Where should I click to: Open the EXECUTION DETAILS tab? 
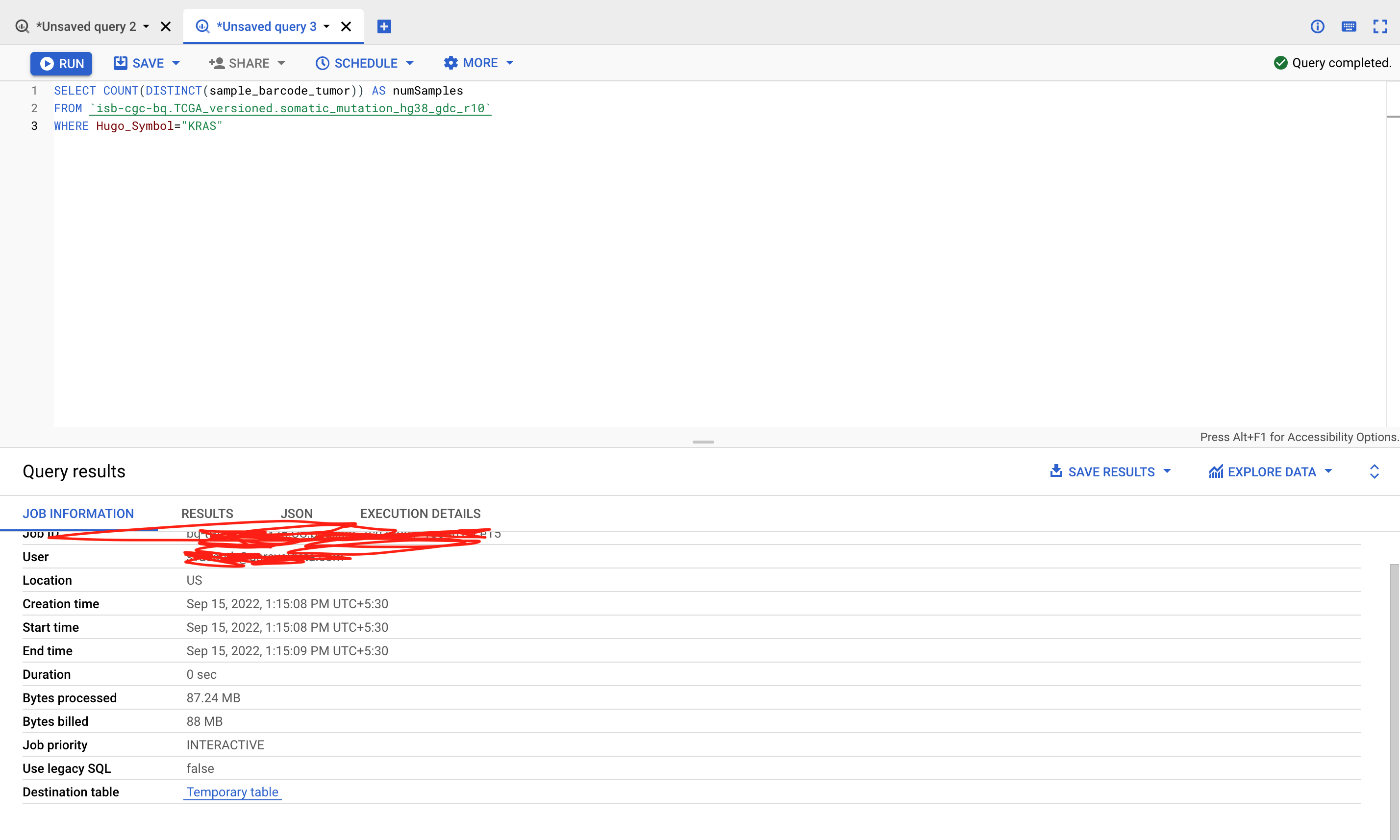pyautogui.click(x=420, y=514)
